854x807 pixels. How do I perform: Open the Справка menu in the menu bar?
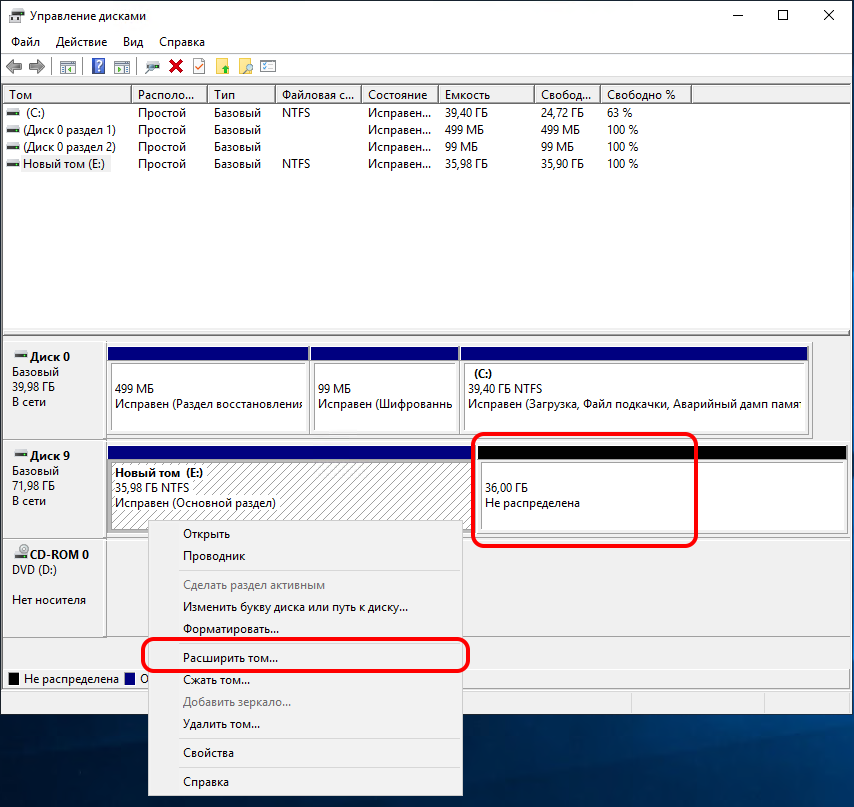click(x=182, y=42)
